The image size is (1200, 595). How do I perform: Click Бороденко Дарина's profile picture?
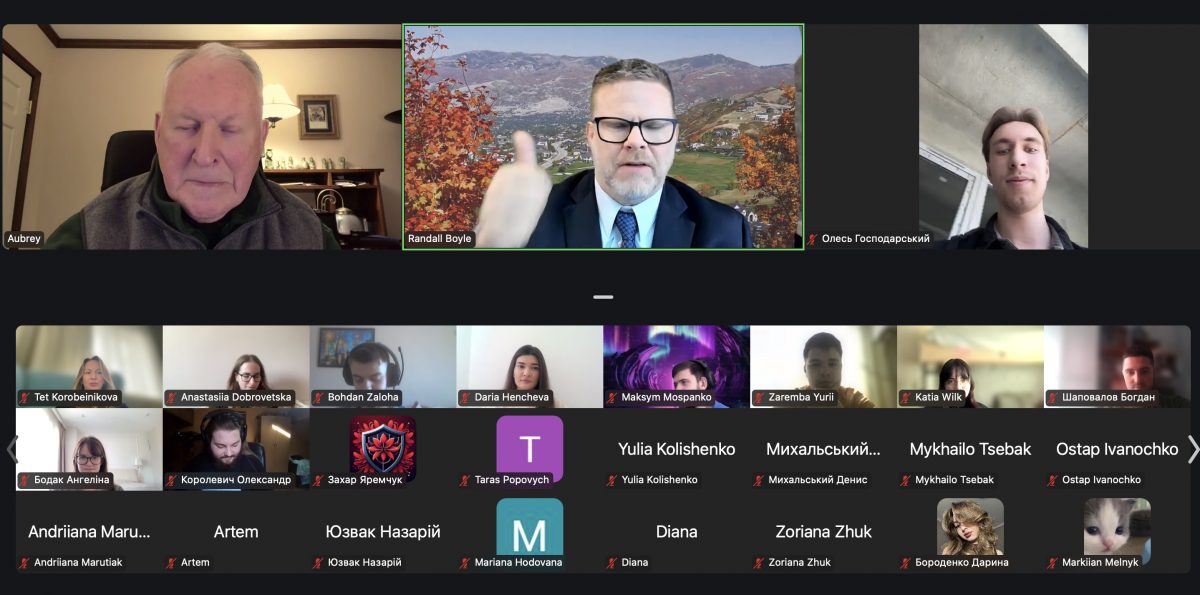click(x=970, y=527)
